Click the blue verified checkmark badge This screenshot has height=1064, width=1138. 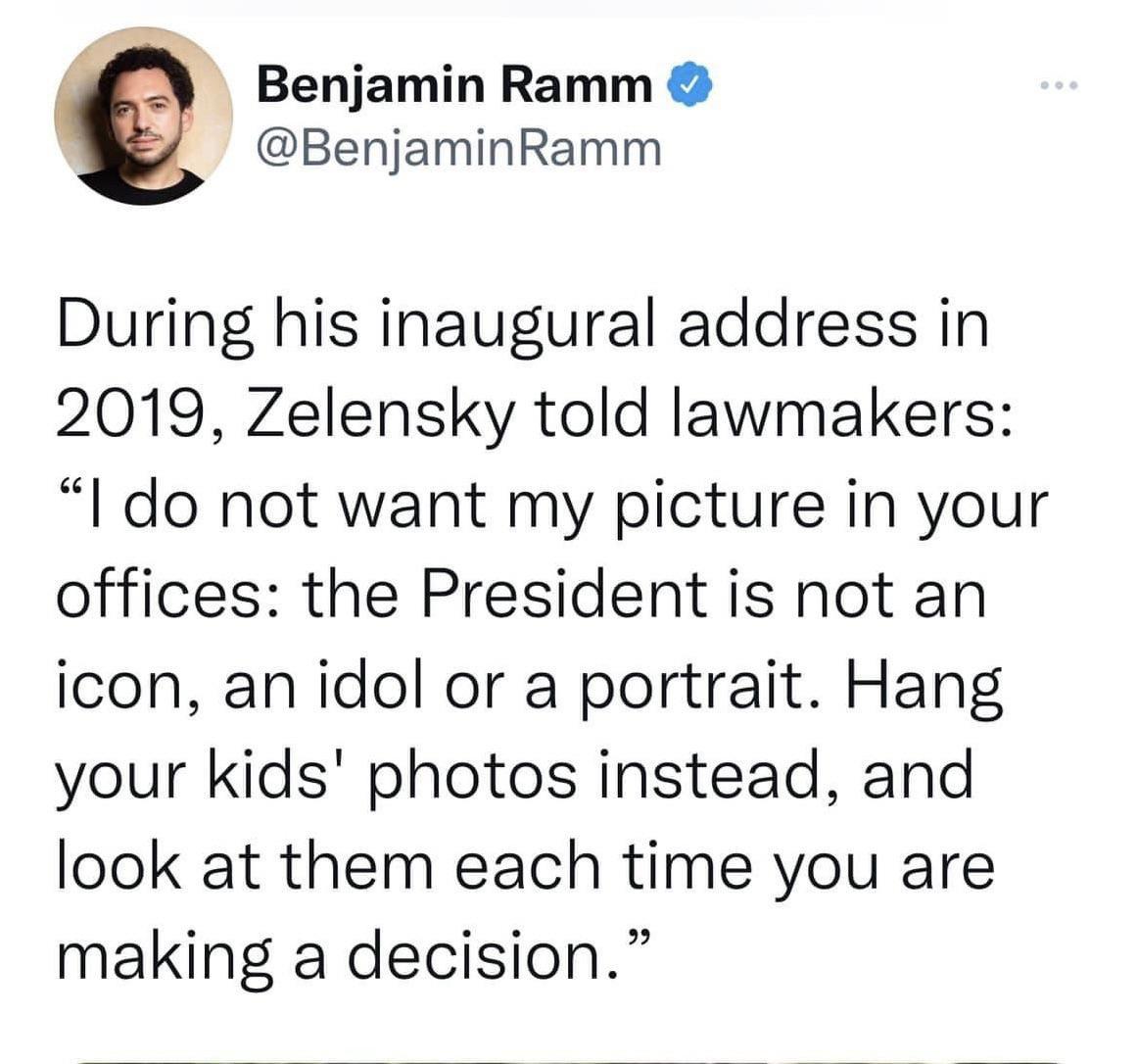(x=694, y=85)
